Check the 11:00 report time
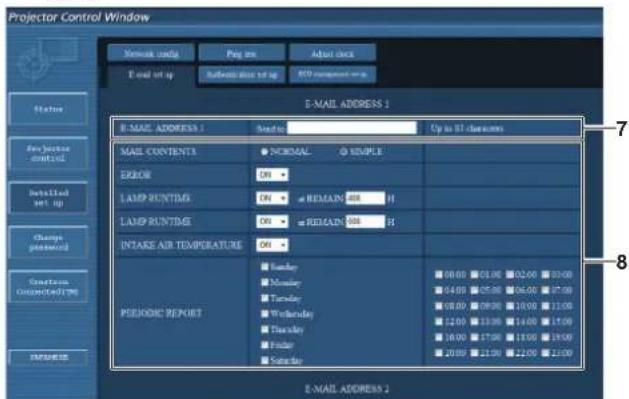 coord(546,306)
